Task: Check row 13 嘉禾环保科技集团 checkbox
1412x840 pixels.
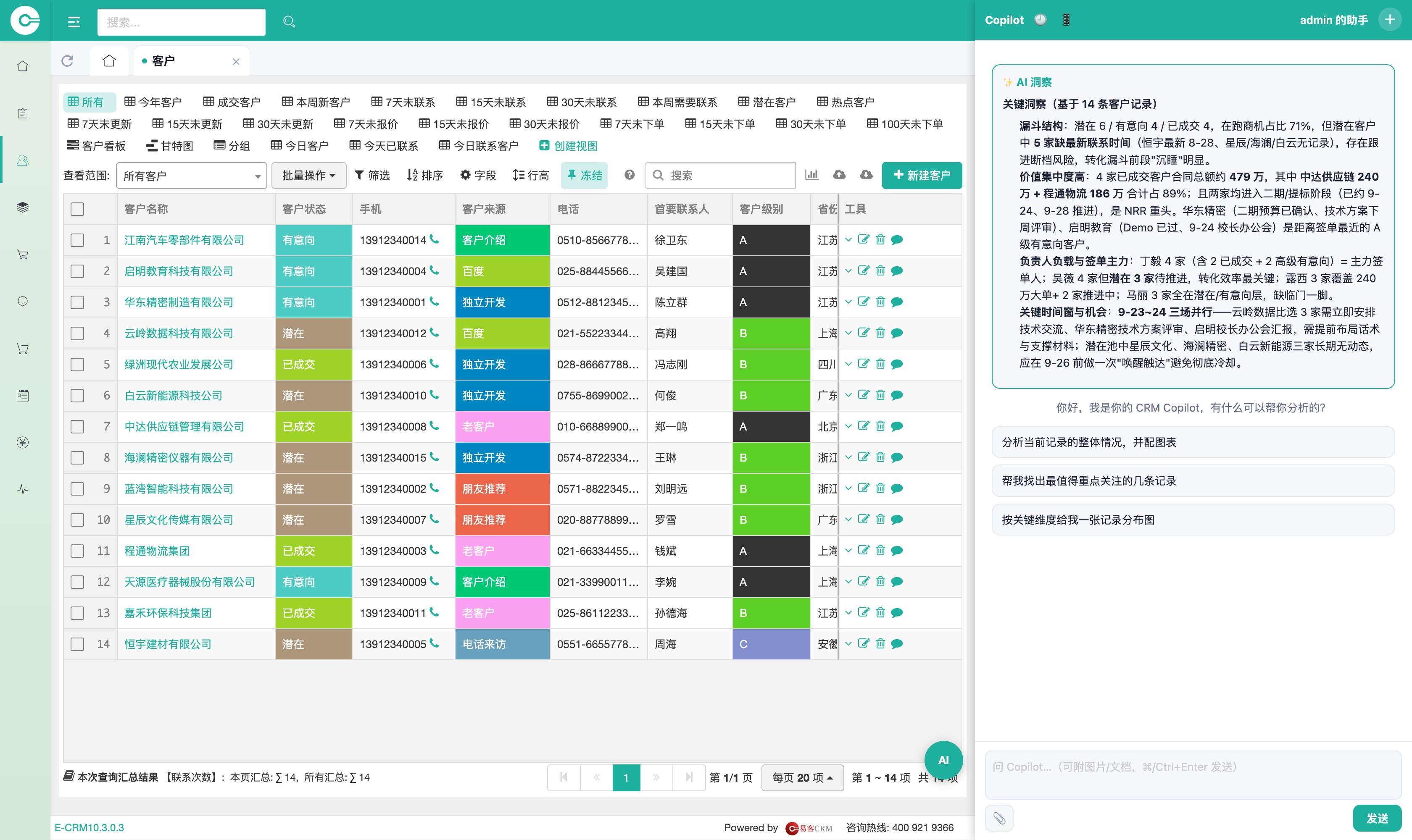Action: tap(78, 613)
